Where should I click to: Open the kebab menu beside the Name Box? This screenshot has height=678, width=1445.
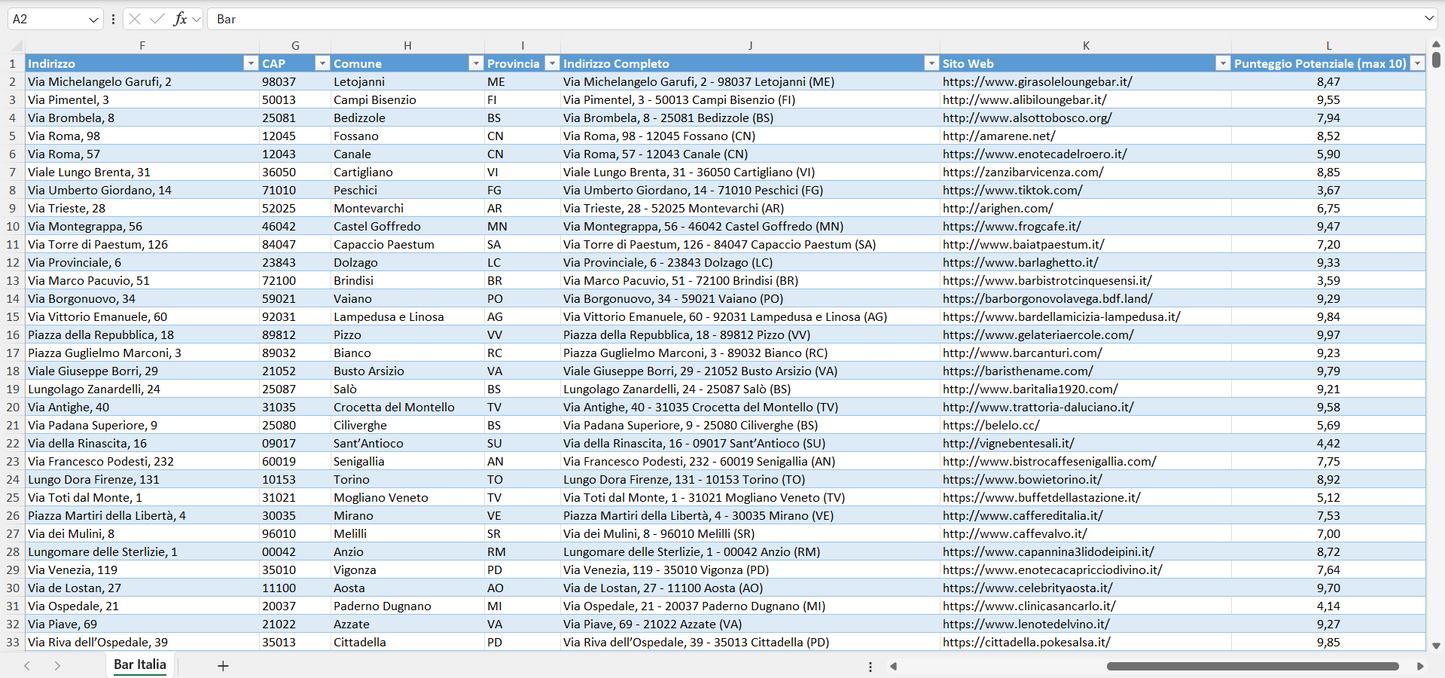coord(113,18)
